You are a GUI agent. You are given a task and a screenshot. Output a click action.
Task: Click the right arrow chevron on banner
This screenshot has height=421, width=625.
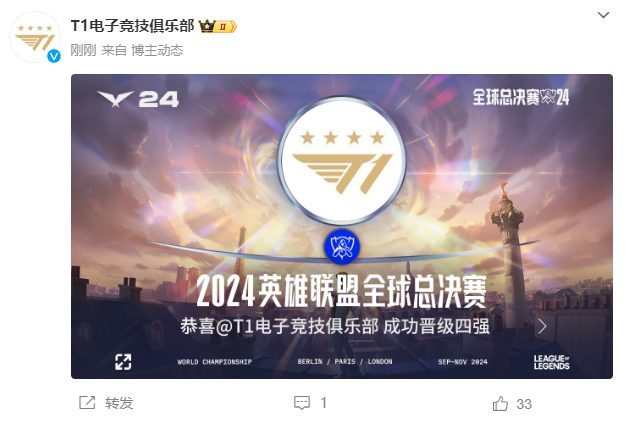(x=542, y=327)
